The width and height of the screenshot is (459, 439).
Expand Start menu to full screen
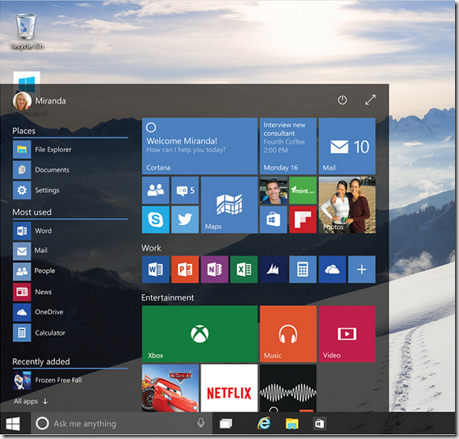pyautogui.click(x=370, y=100)
